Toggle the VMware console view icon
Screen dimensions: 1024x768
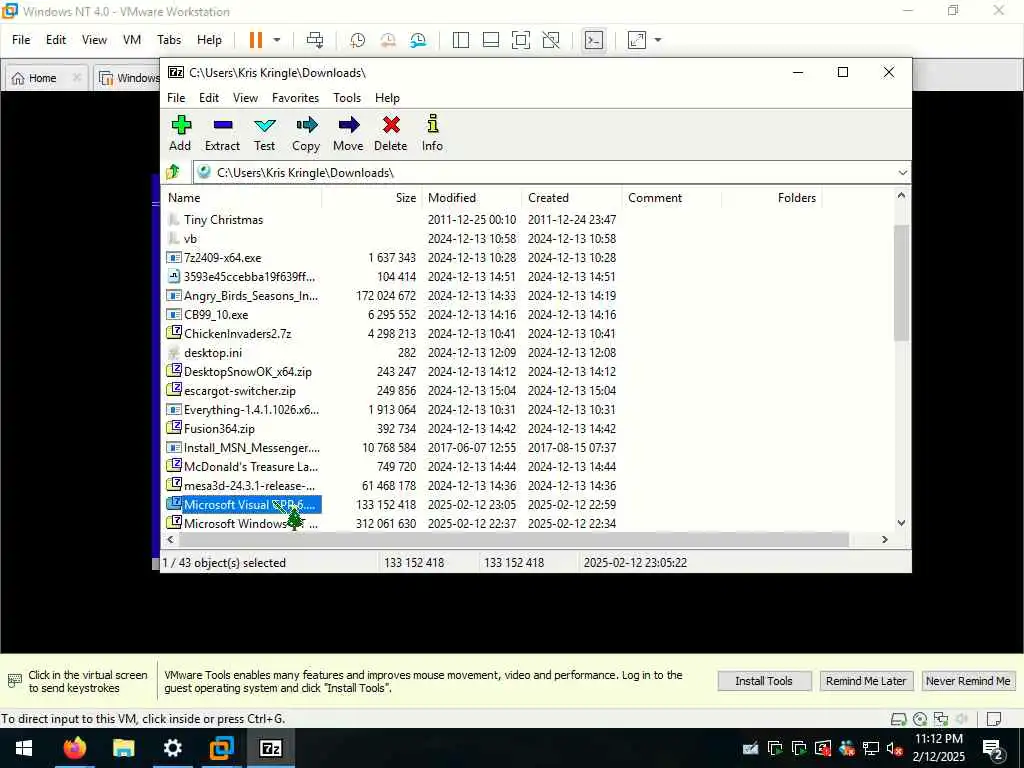point(594,40)
